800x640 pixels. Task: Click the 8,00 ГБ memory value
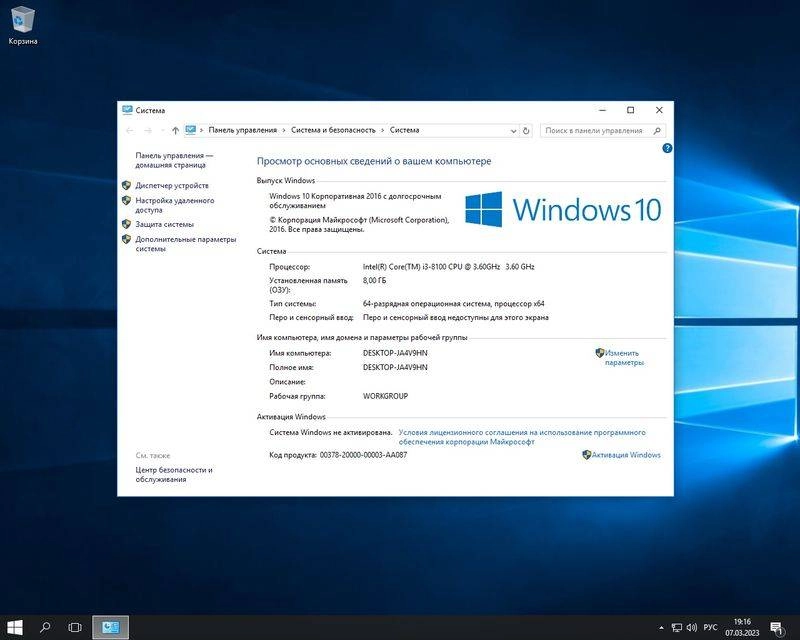pos(374,280)
